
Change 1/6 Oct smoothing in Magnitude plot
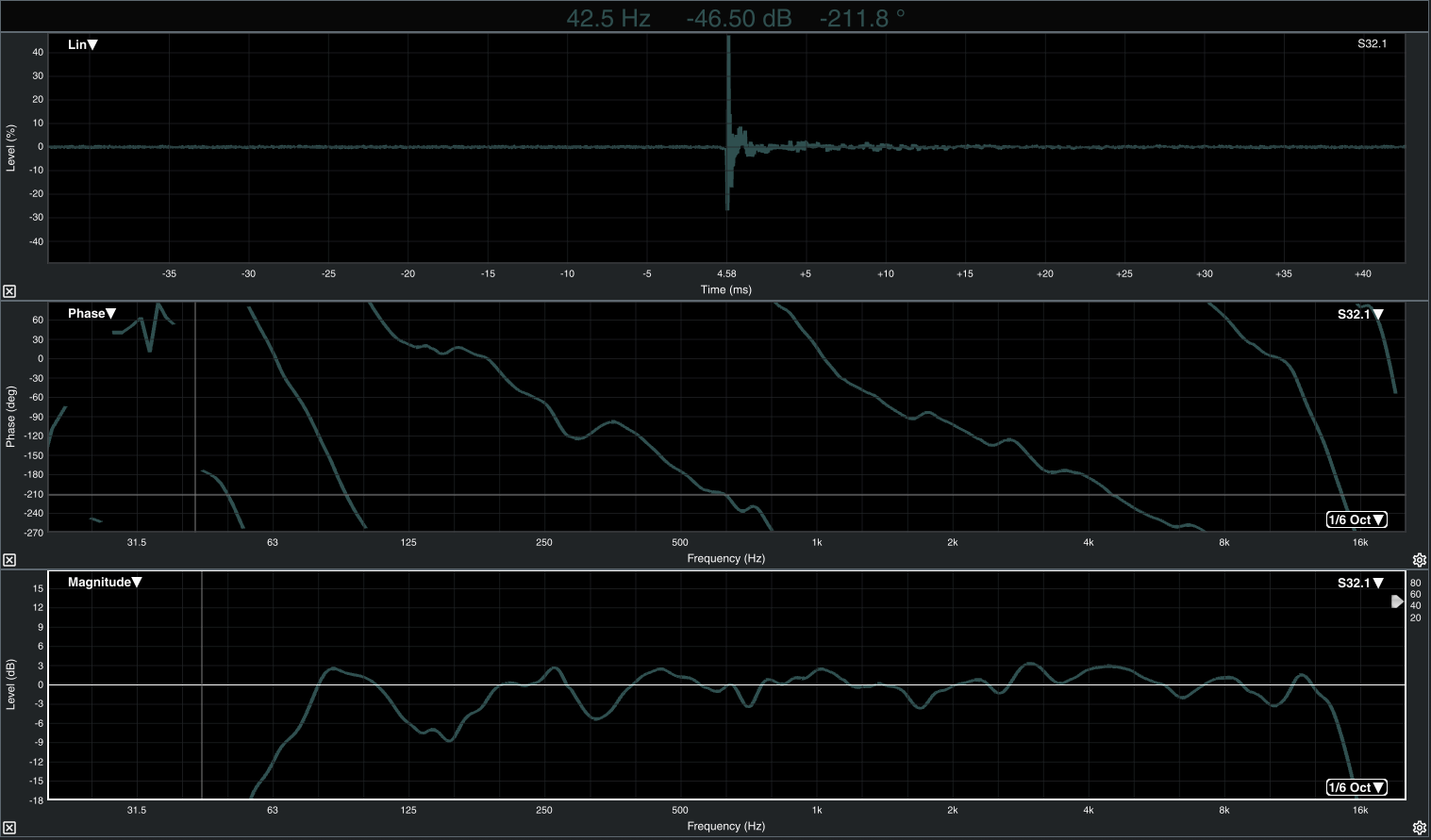pos(1356,788)
